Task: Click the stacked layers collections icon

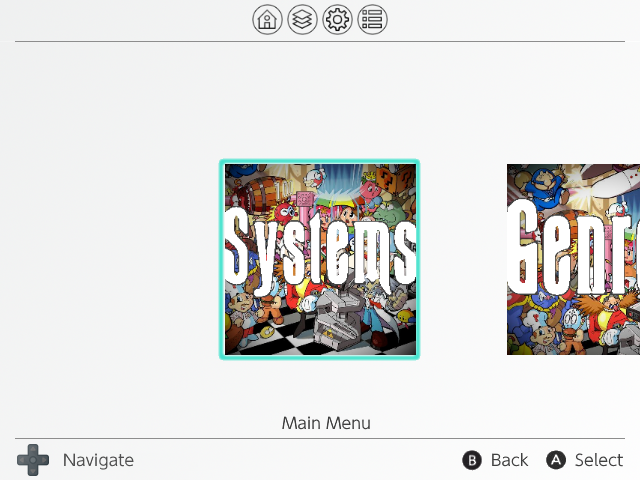Action: pos(302,19)
